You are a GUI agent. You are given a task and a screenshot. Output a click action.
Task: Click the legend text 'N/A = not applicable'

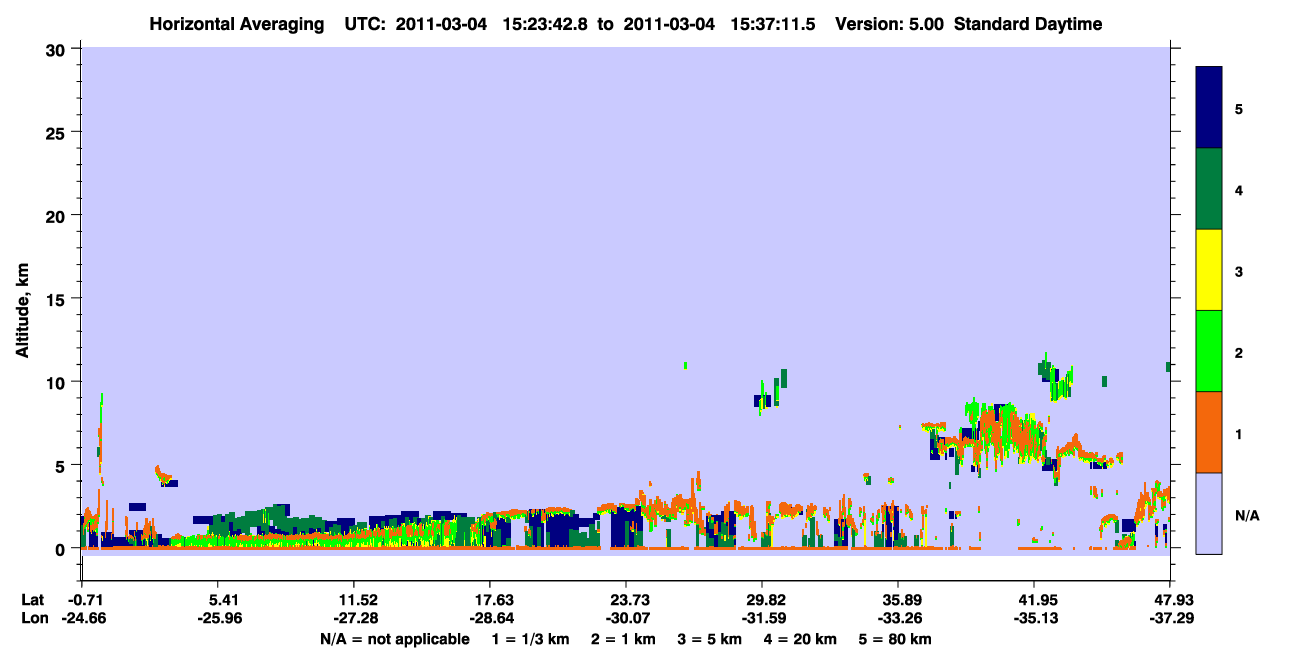[x=395, y=639]
